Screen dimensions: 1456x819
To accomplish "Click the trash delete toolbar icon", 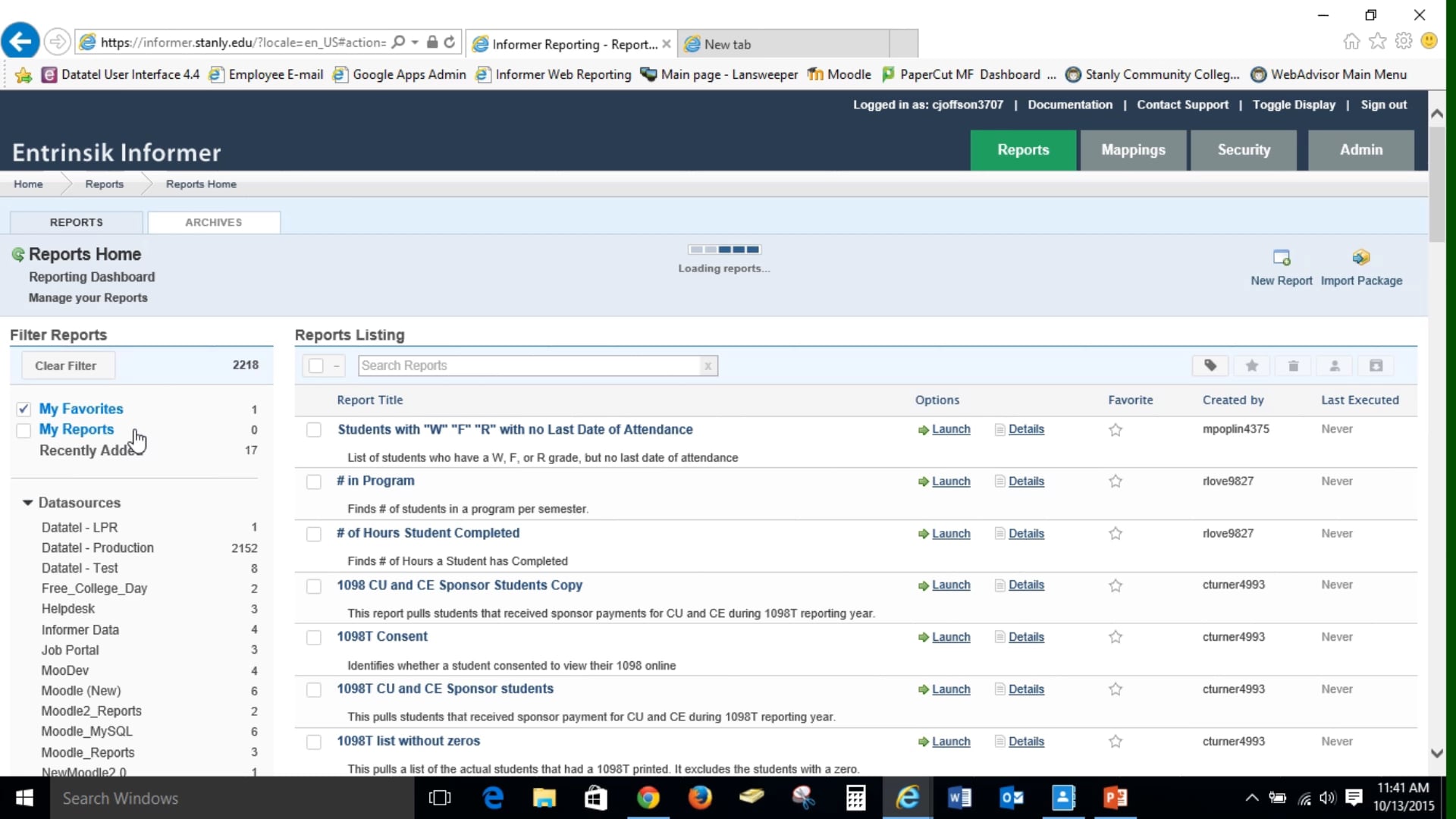I will [x=1294, y=366].
